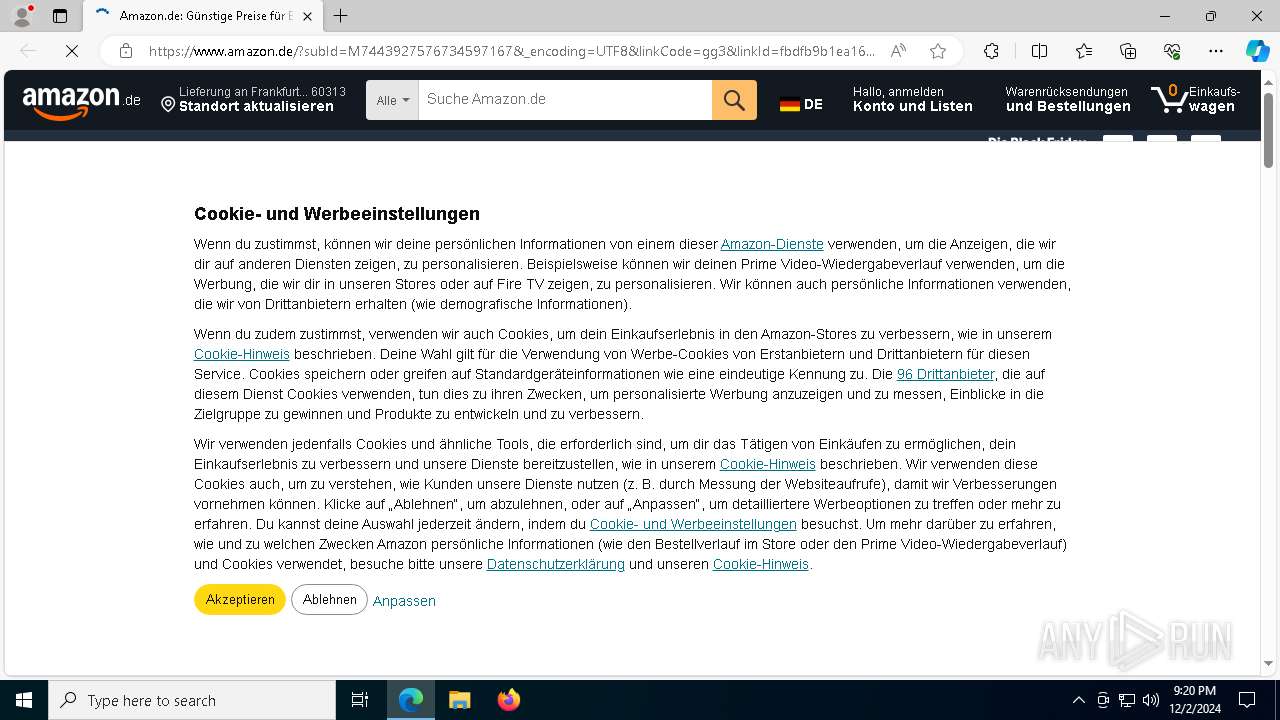The width and height of the screenshot is (1280, 720).
Task: Open Cookie- und Werbeeinstellungen link
Action: pyautogui.click(x=693, y=524)
